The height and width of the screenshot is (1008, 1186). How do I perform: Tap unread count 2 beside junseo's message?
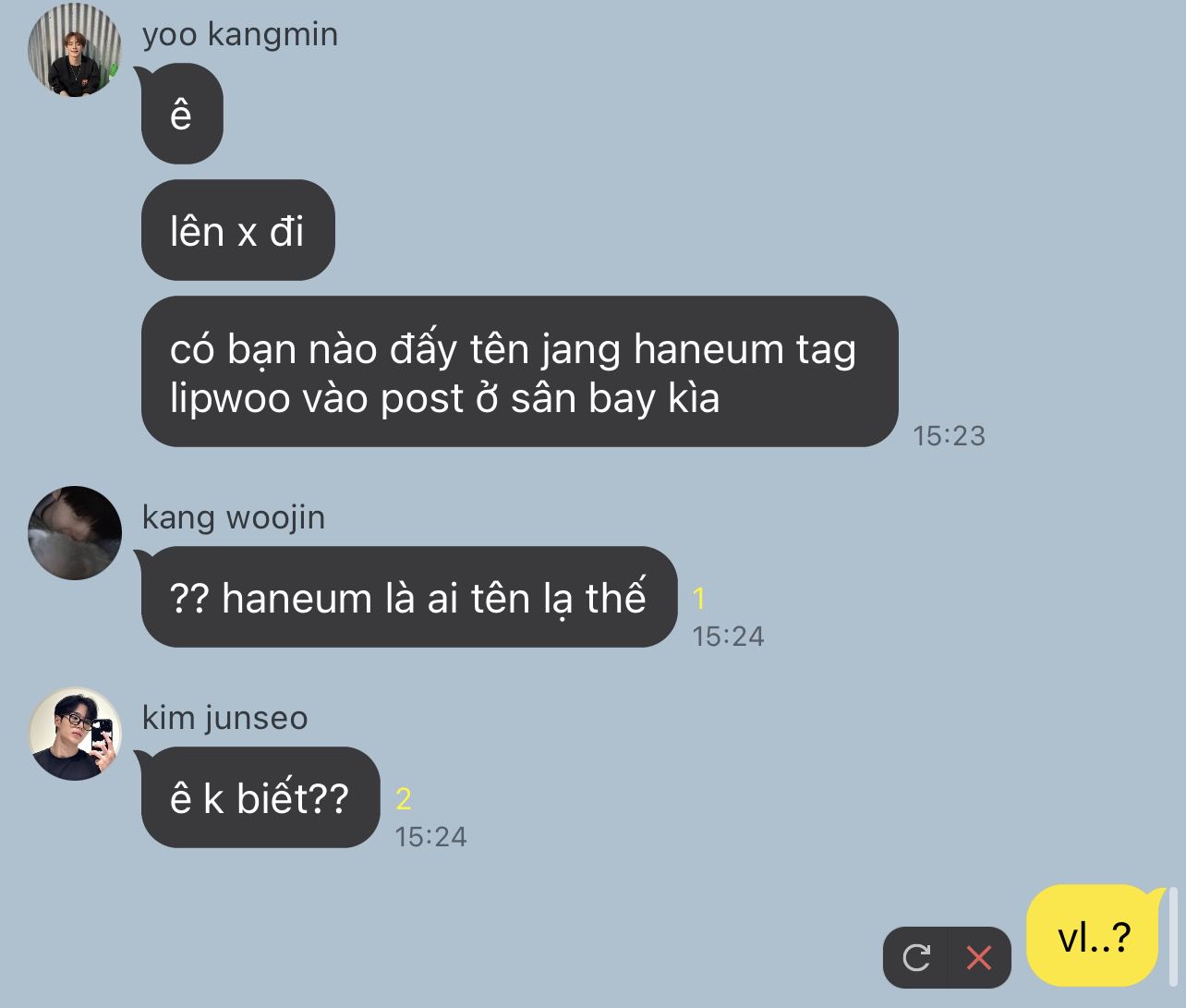(404, 799)
